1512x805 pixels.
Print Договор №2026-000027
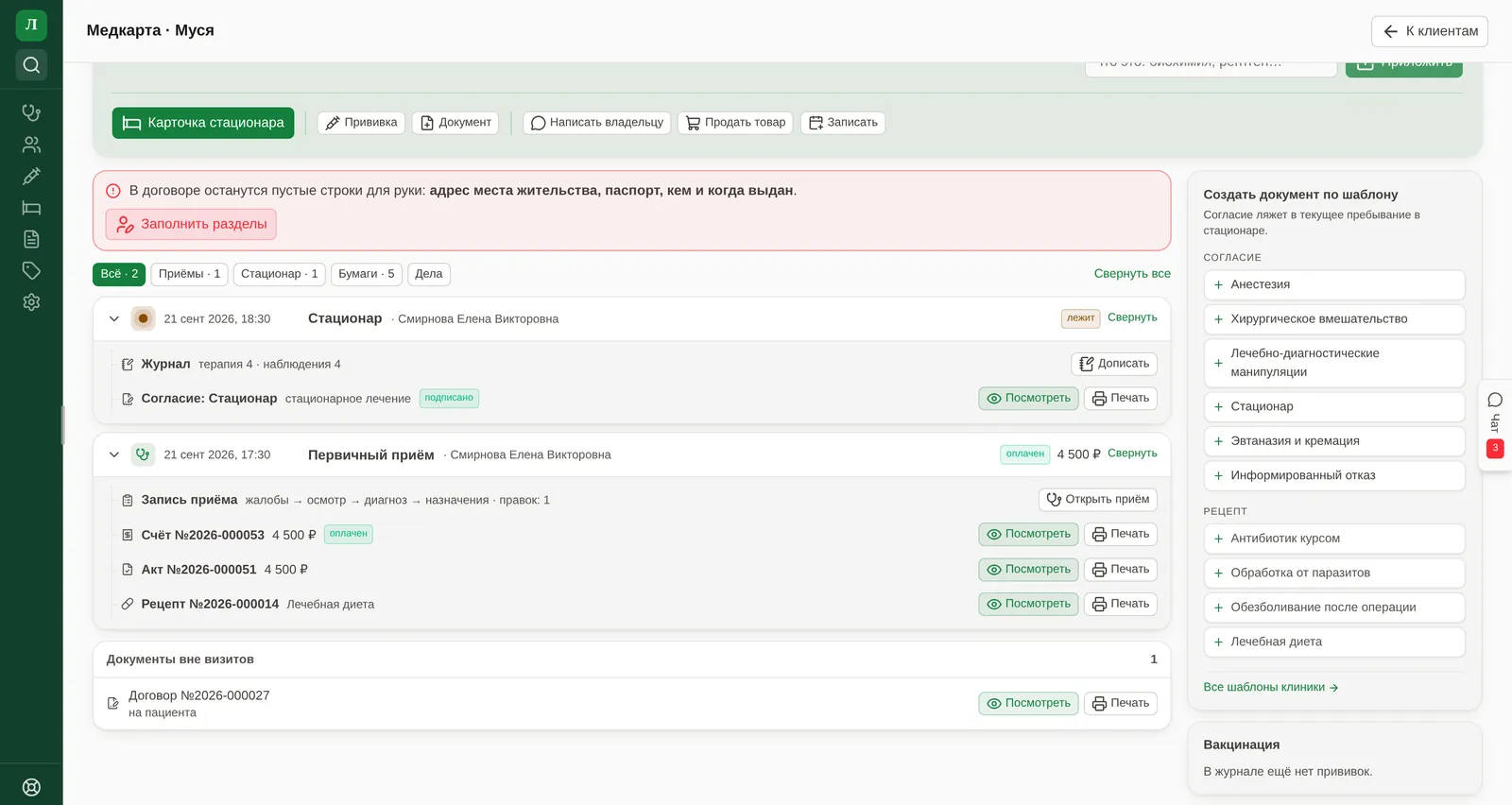1121,704
